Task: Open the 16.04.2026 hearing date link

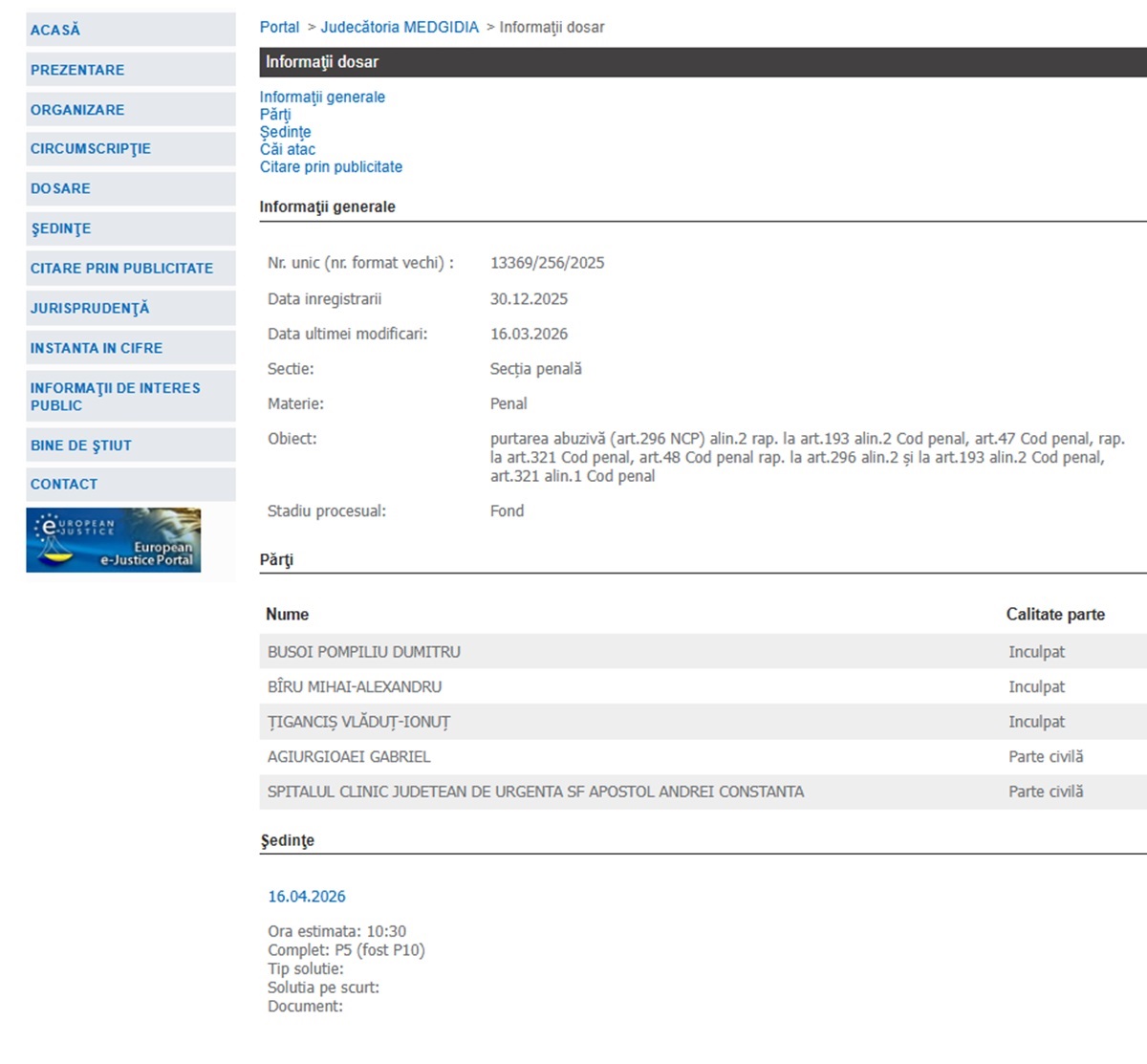Action: (307, 897)
